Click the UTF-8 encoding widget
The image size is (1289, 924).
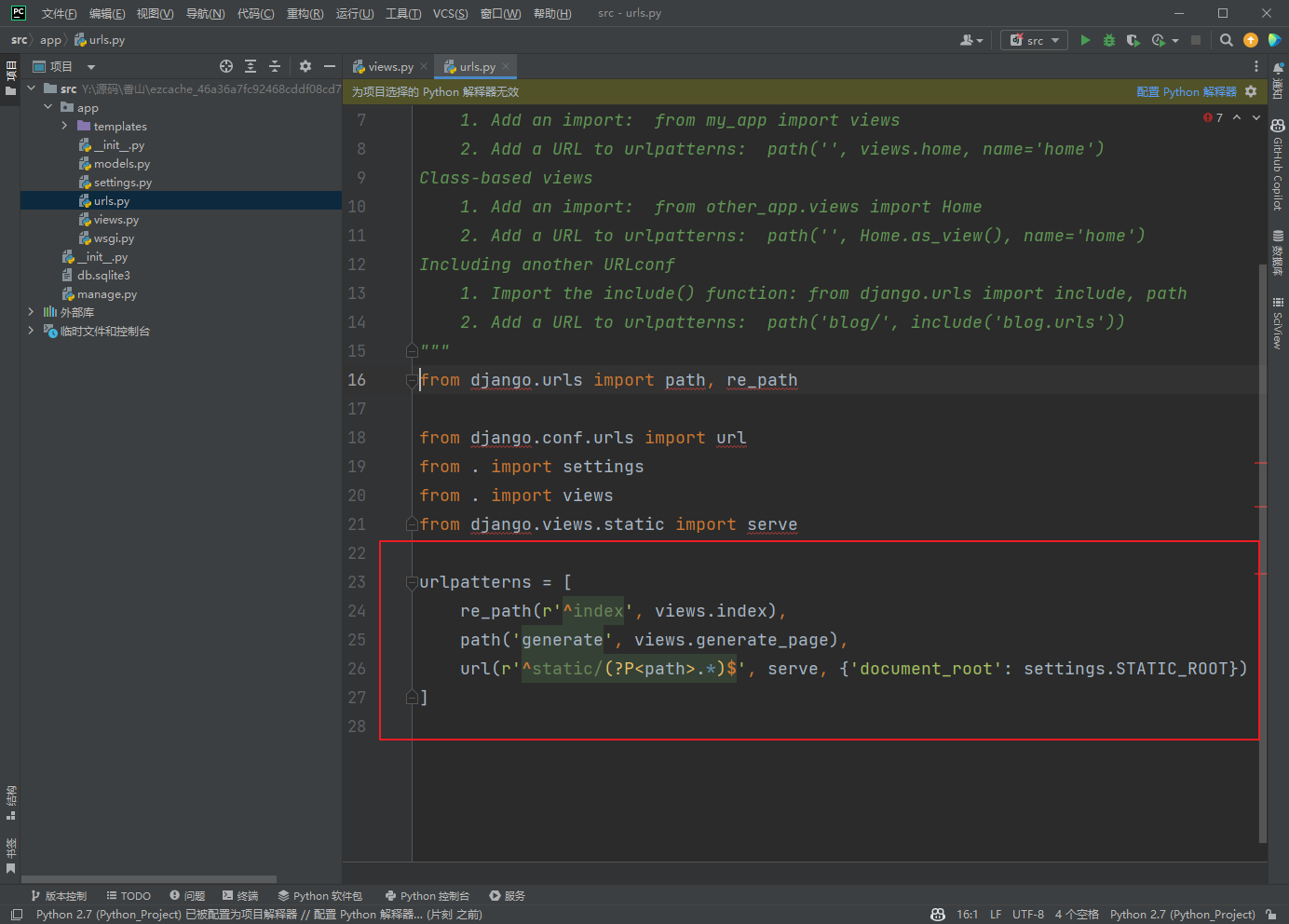click(x=1028, y=915)
